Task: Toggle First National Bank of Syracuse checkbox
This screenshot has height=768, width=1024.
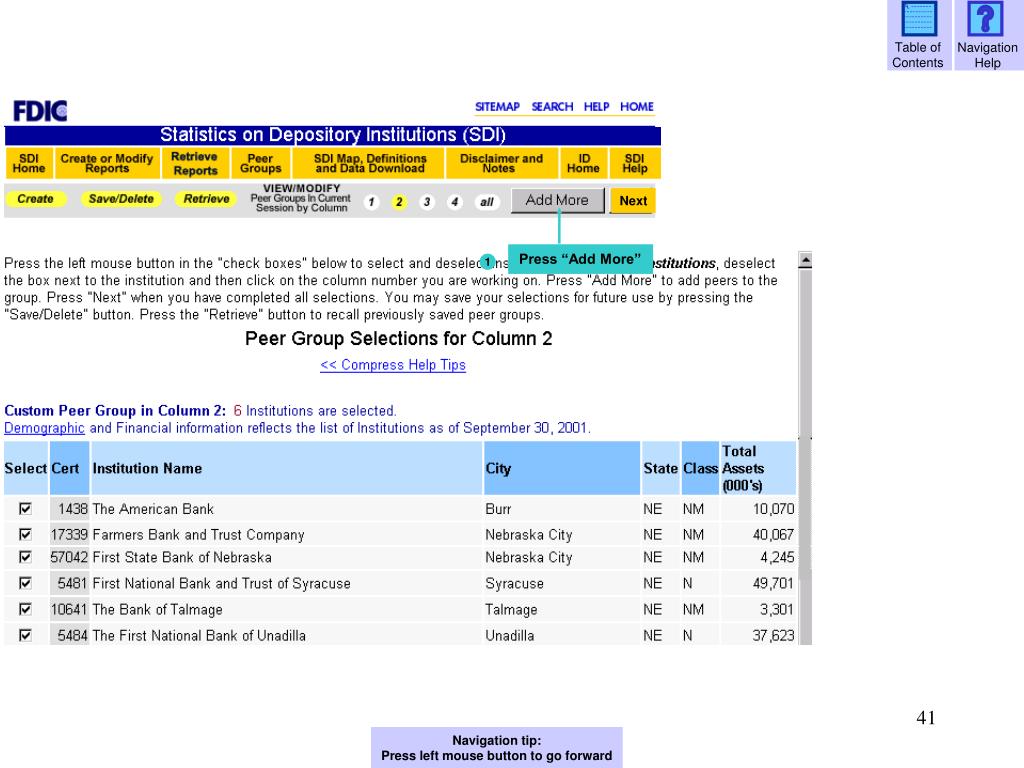Action: tap(25, 583)
